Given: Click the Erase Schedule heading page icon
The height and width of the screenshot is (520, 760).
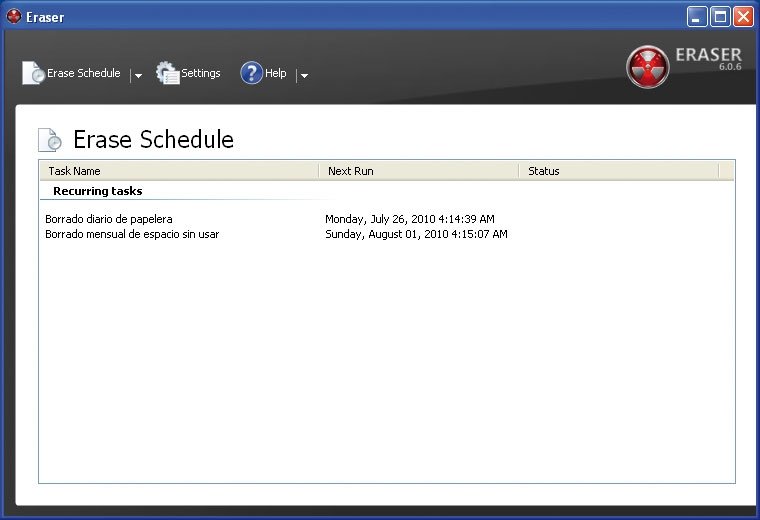Looking at the screenshot, I should click(x=50, y=140).
